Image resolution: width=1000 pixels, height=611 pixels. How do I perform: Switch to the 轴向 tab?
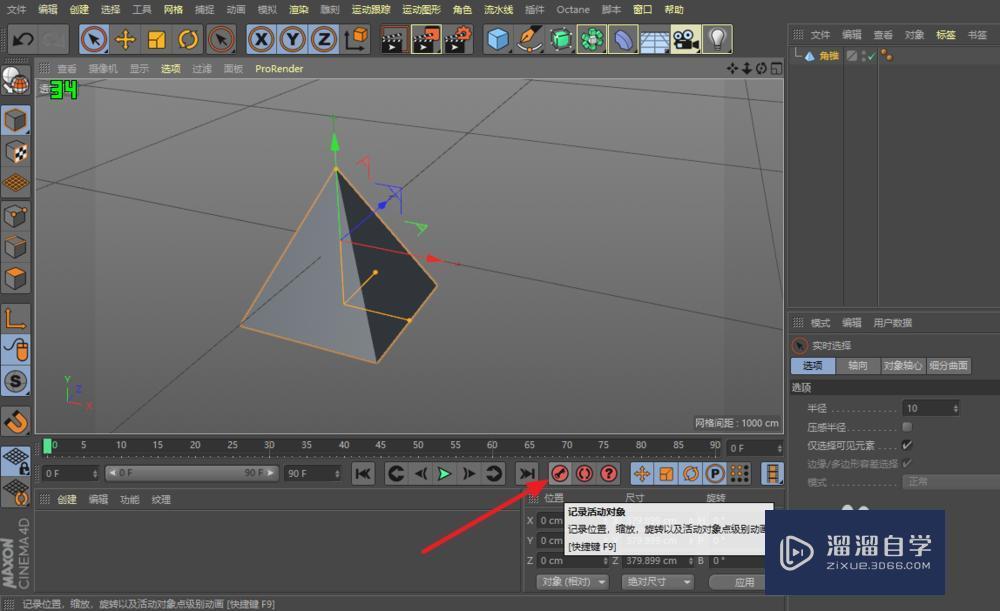[858, 365]
